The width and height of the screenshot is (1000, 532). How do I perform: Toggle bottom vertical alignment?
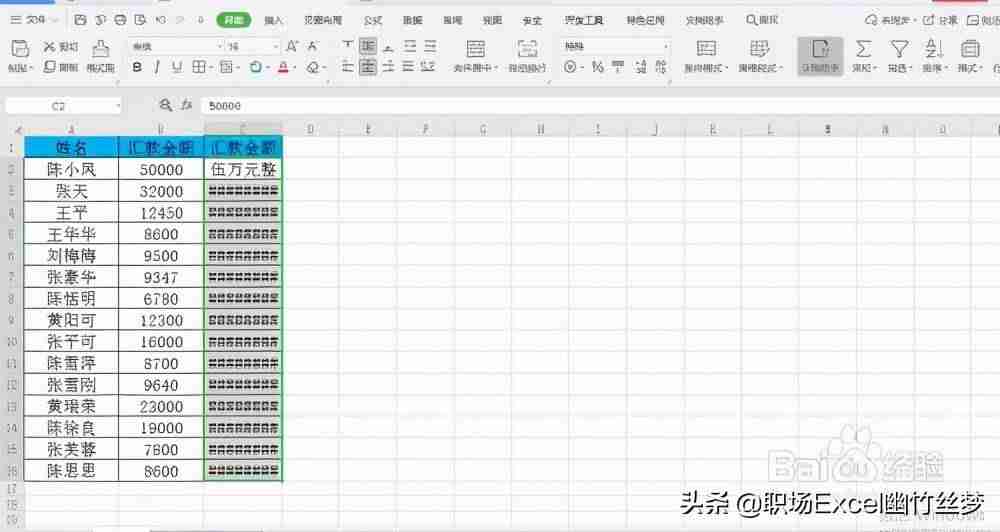click(388, 47)
